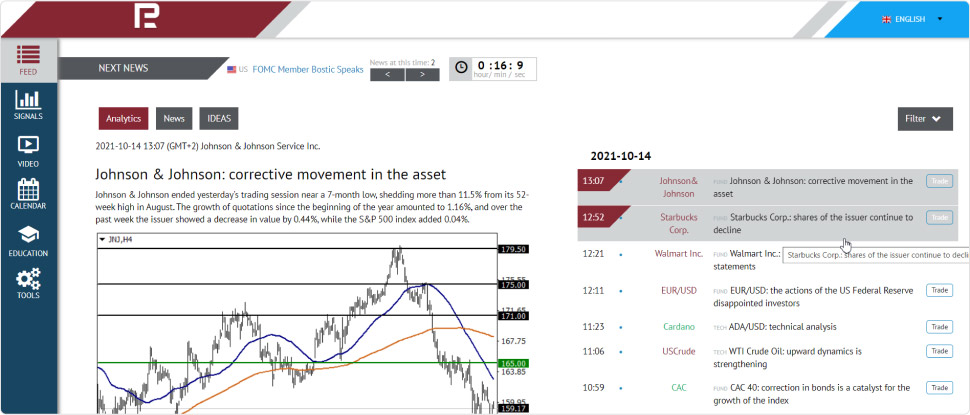Click the USCrude instrument name

click(x=679, y=351)
